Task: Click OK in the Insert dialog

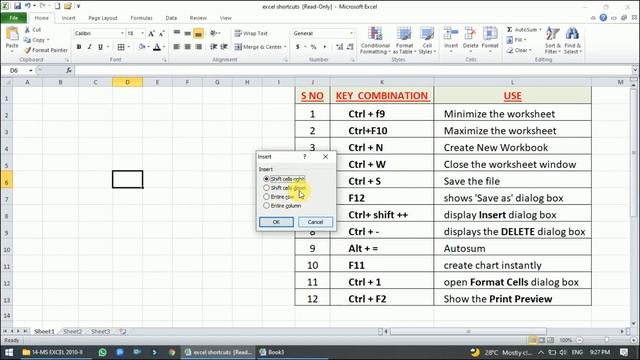Action: [276, 222]
